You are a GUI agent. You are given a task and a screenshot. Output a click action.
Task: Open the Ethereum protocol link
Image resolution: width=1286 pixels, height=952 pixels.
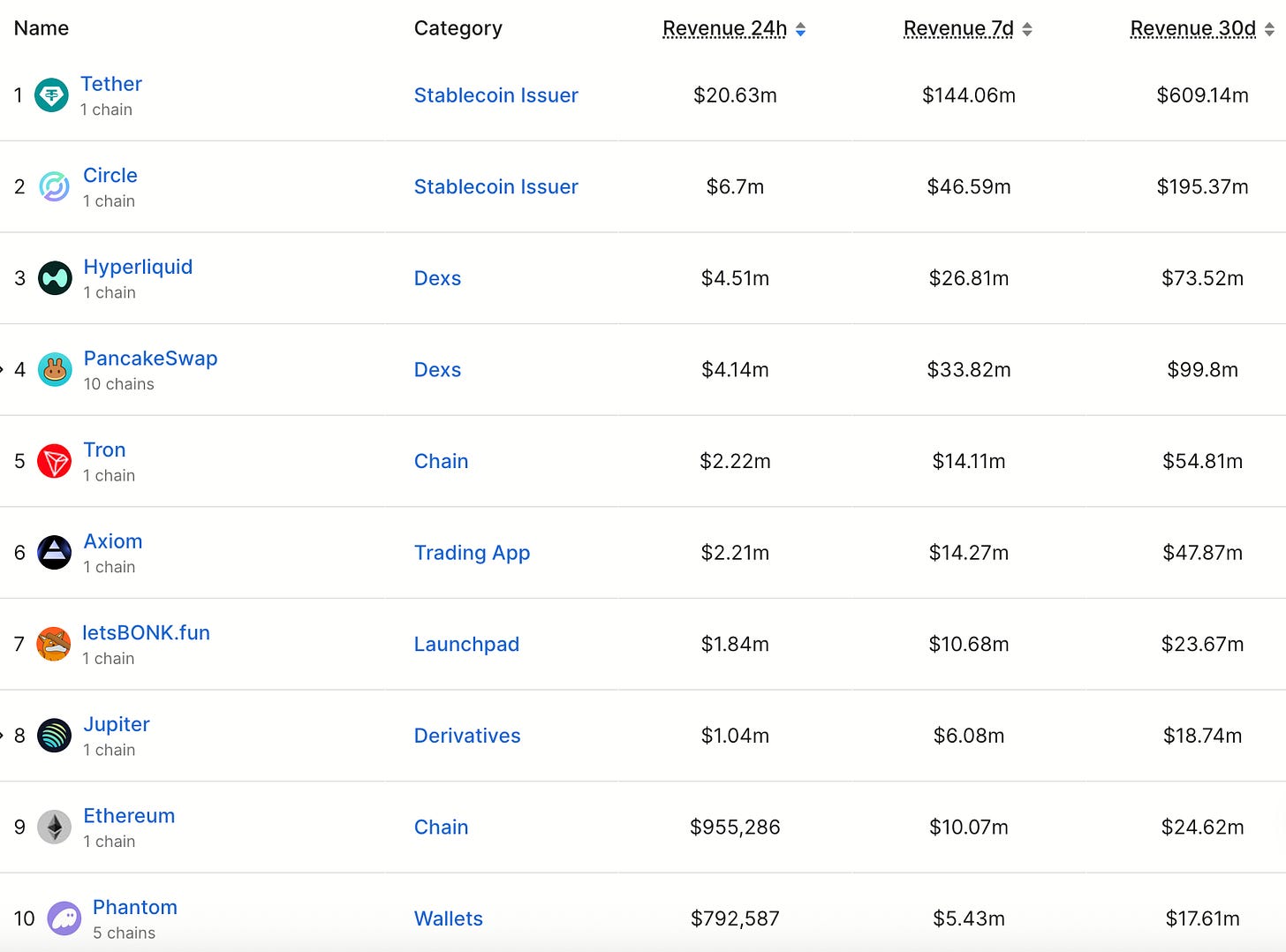coord(129,815)
